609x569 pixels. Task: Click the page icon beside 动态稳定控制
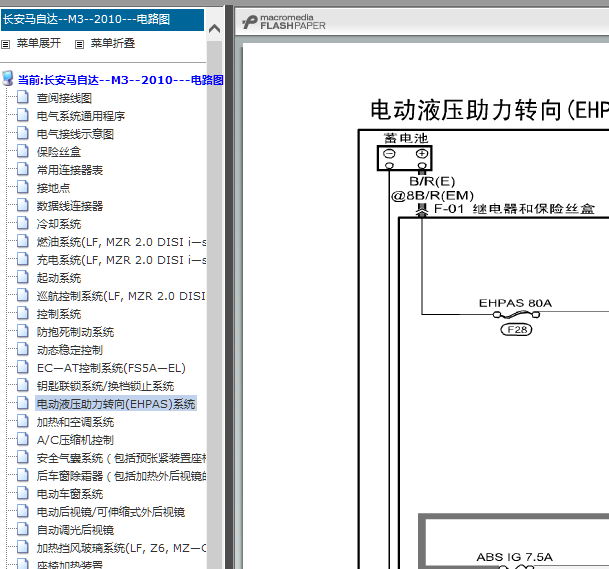click(23, 349)
